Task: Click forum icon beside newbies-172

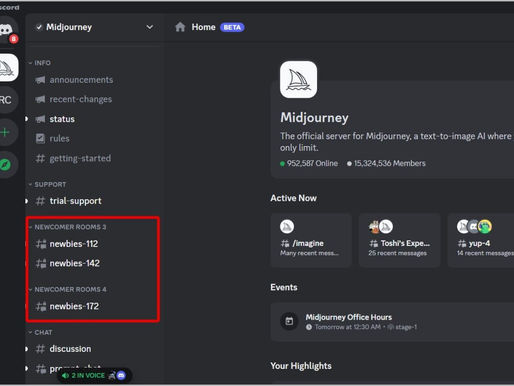Action: 41,306
